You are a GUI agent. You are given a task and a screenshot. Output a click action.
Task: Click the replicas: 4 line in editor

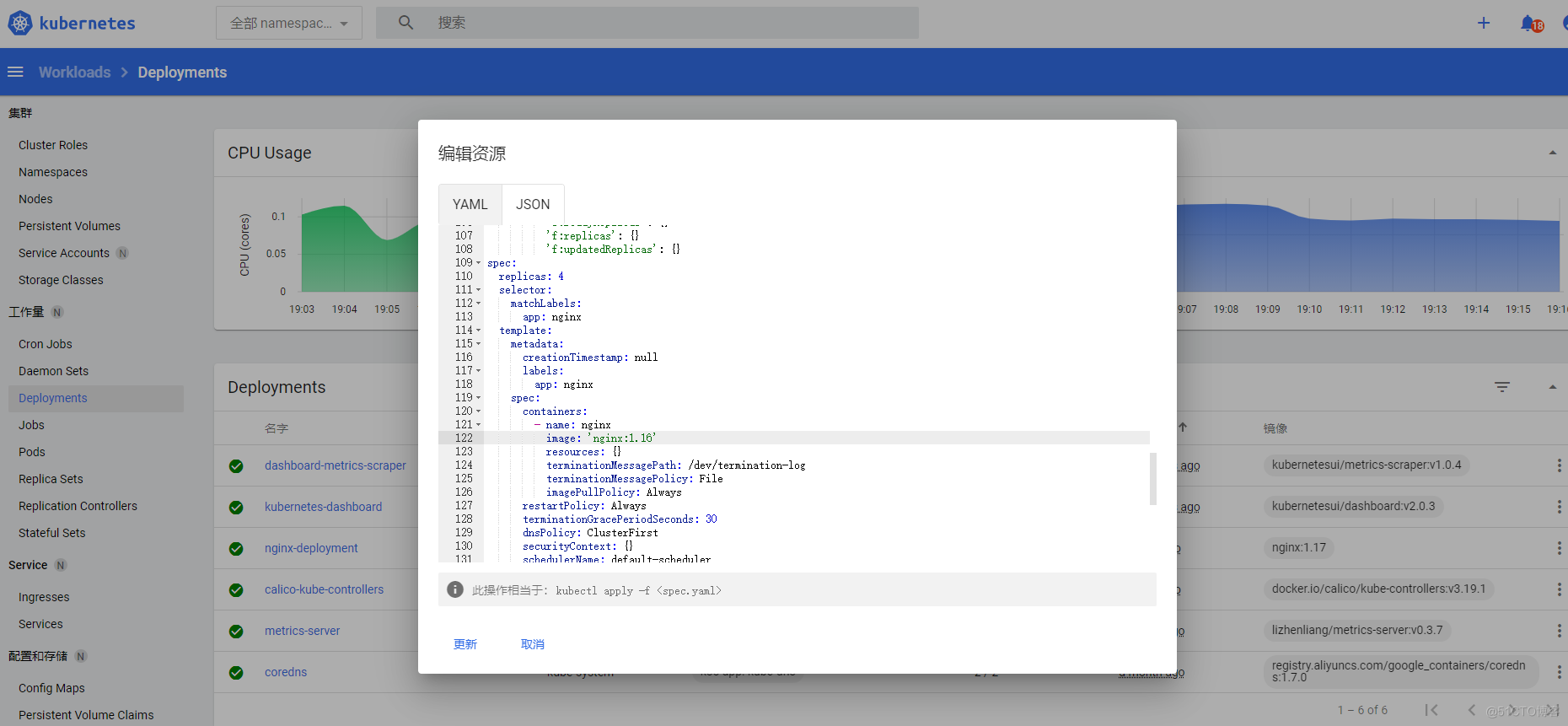tap(531, 277)
